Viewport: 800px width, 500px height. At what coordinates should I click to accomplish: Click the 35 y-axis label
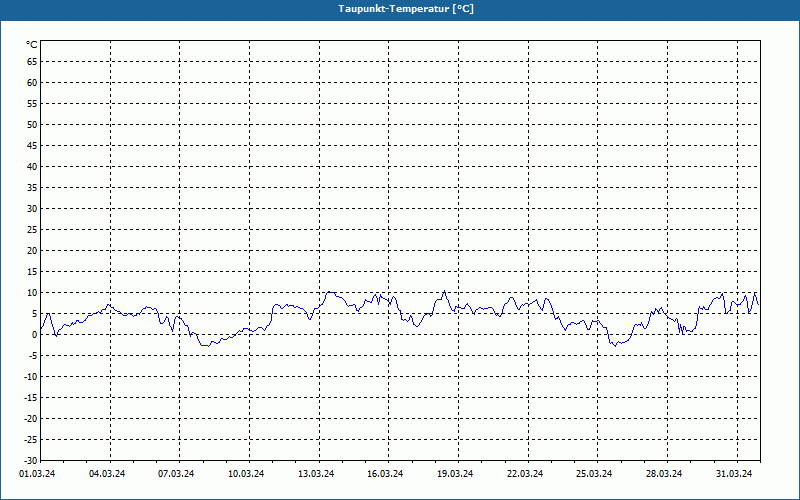tap(32, 188)
